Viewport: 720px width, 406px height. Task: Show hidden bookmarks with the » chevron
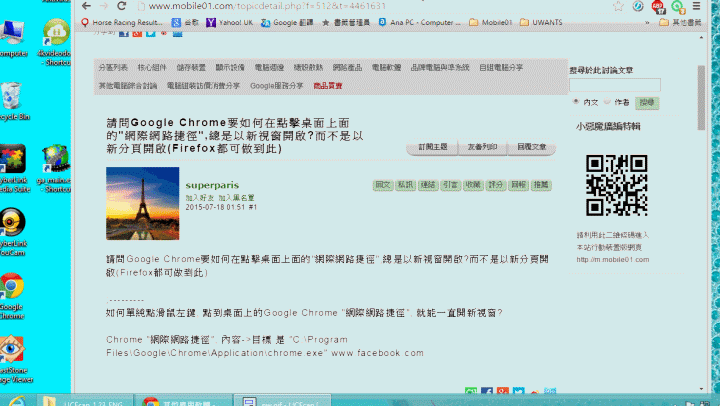(647, 23)
